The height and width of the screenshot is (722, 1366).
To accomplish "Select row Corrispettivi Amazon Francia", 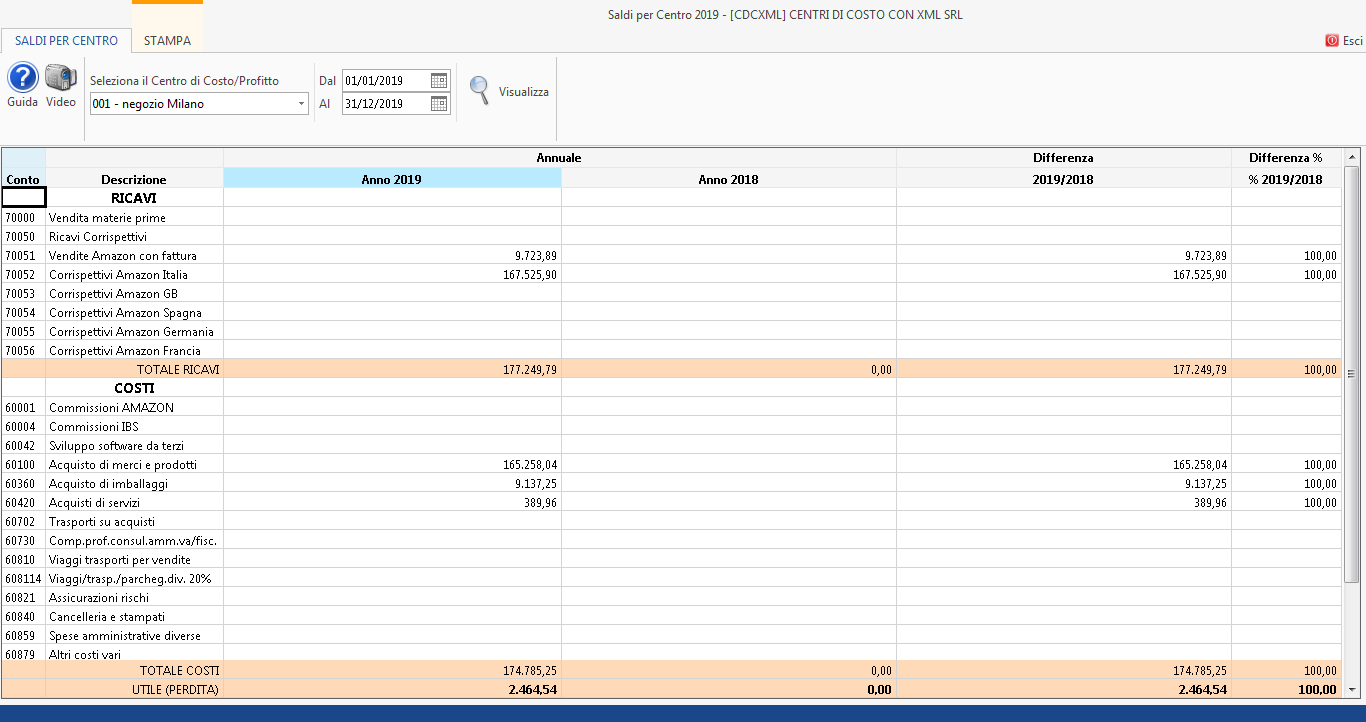I will tap(671, 350).
